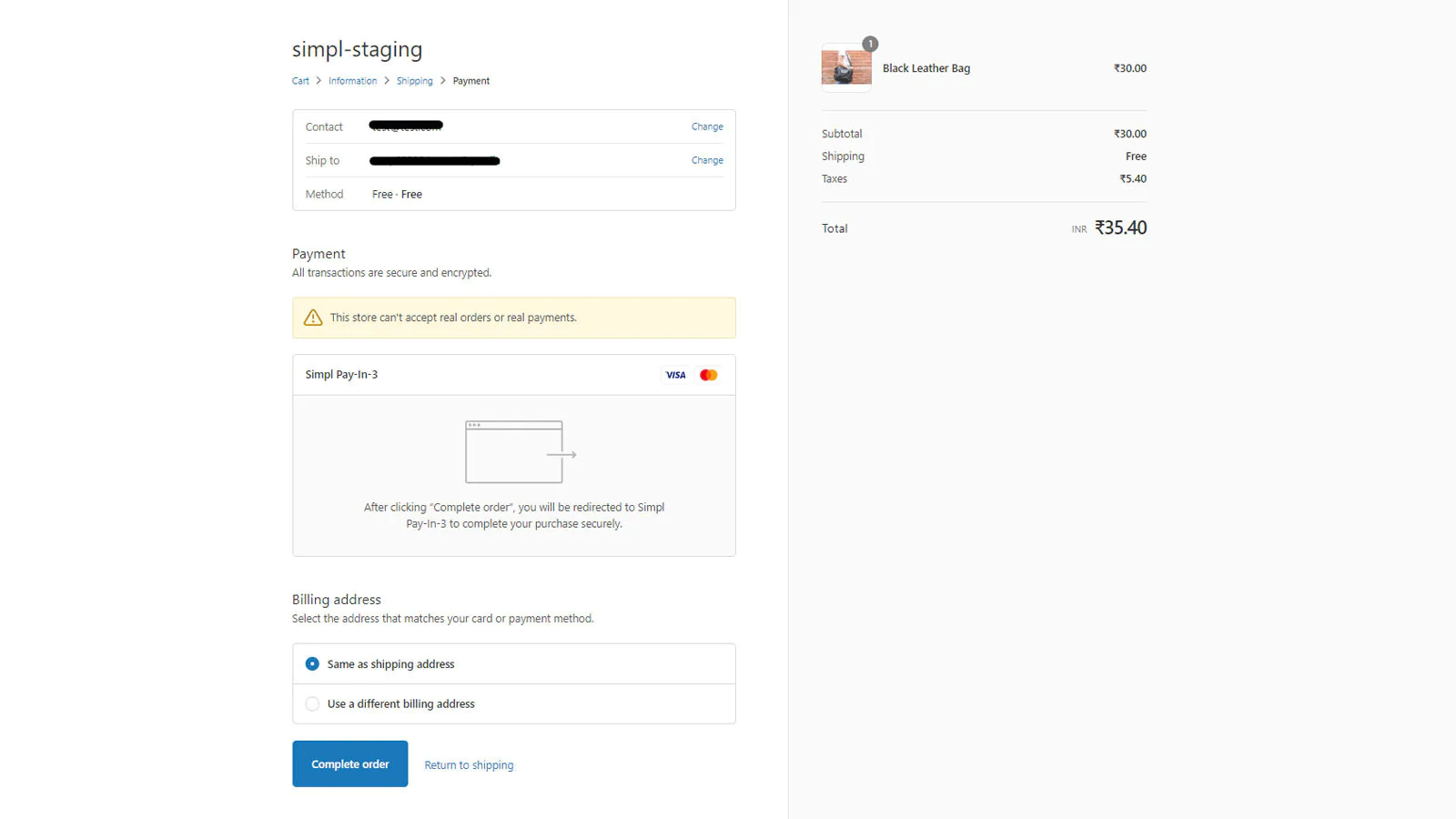Click the Subtotal label

pos(842,134)
